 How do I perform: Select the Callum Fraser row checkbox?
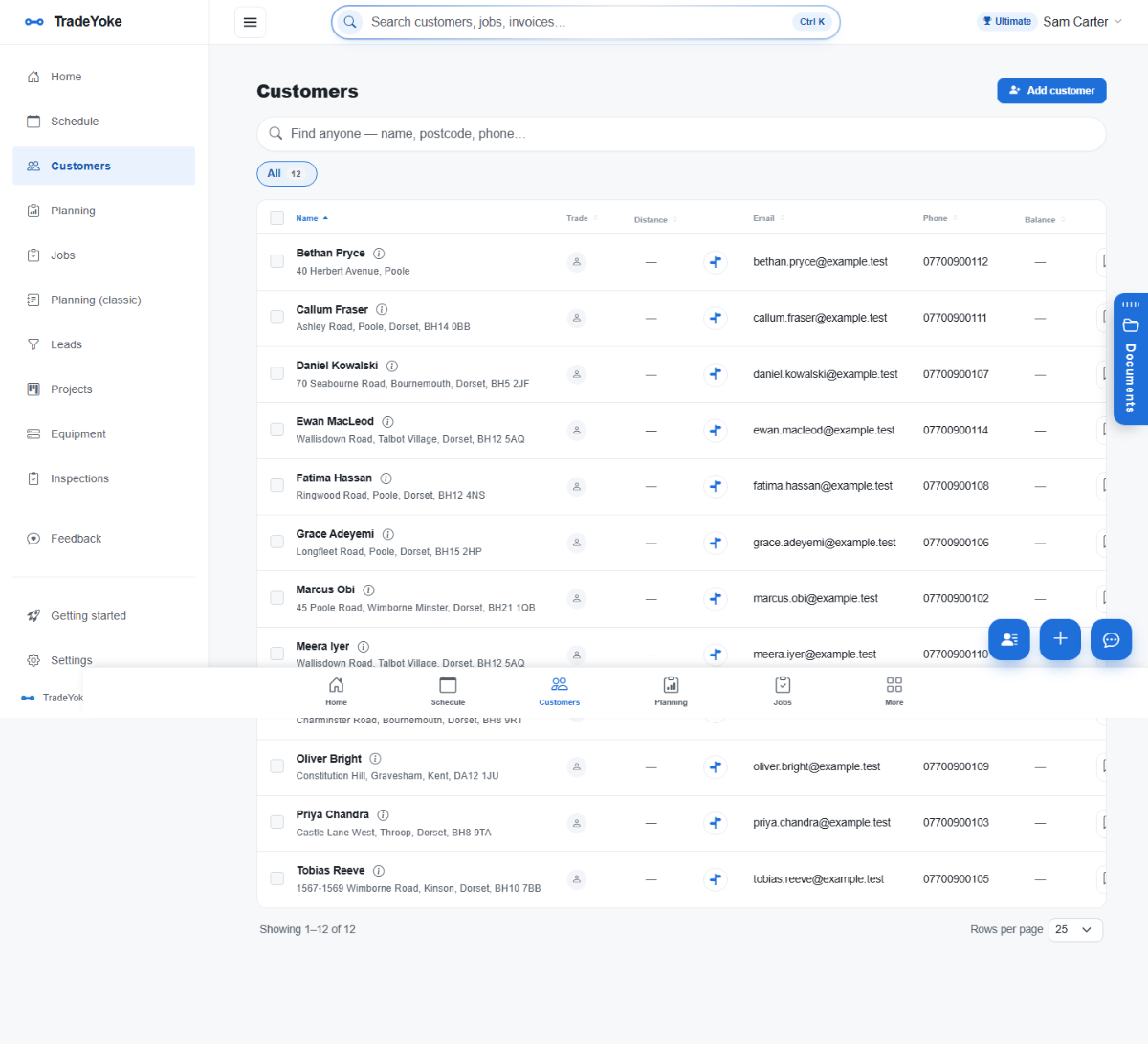point(276,317)
